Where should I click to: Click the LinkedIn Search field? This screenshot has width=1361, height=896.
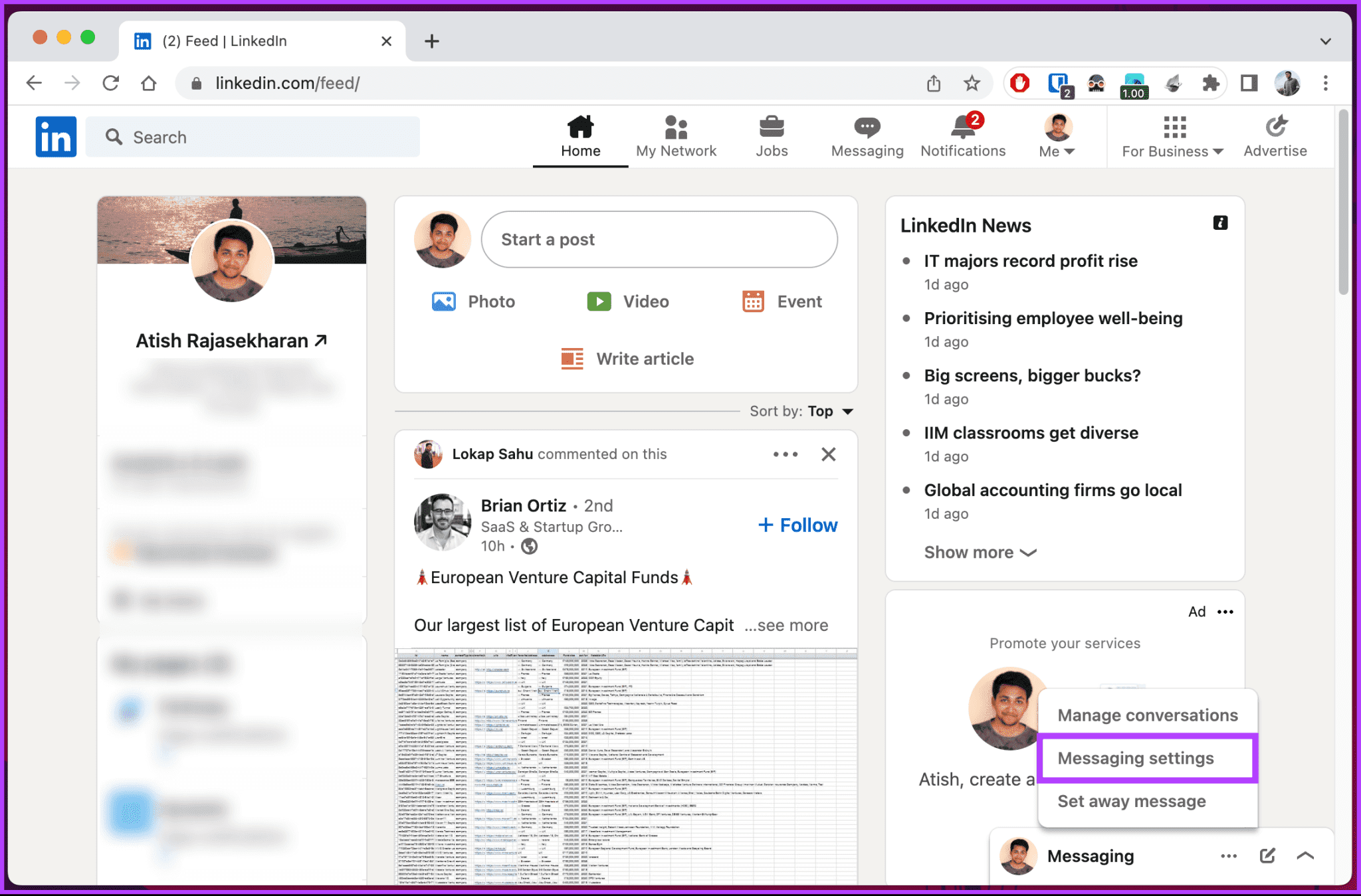(253, 137)
